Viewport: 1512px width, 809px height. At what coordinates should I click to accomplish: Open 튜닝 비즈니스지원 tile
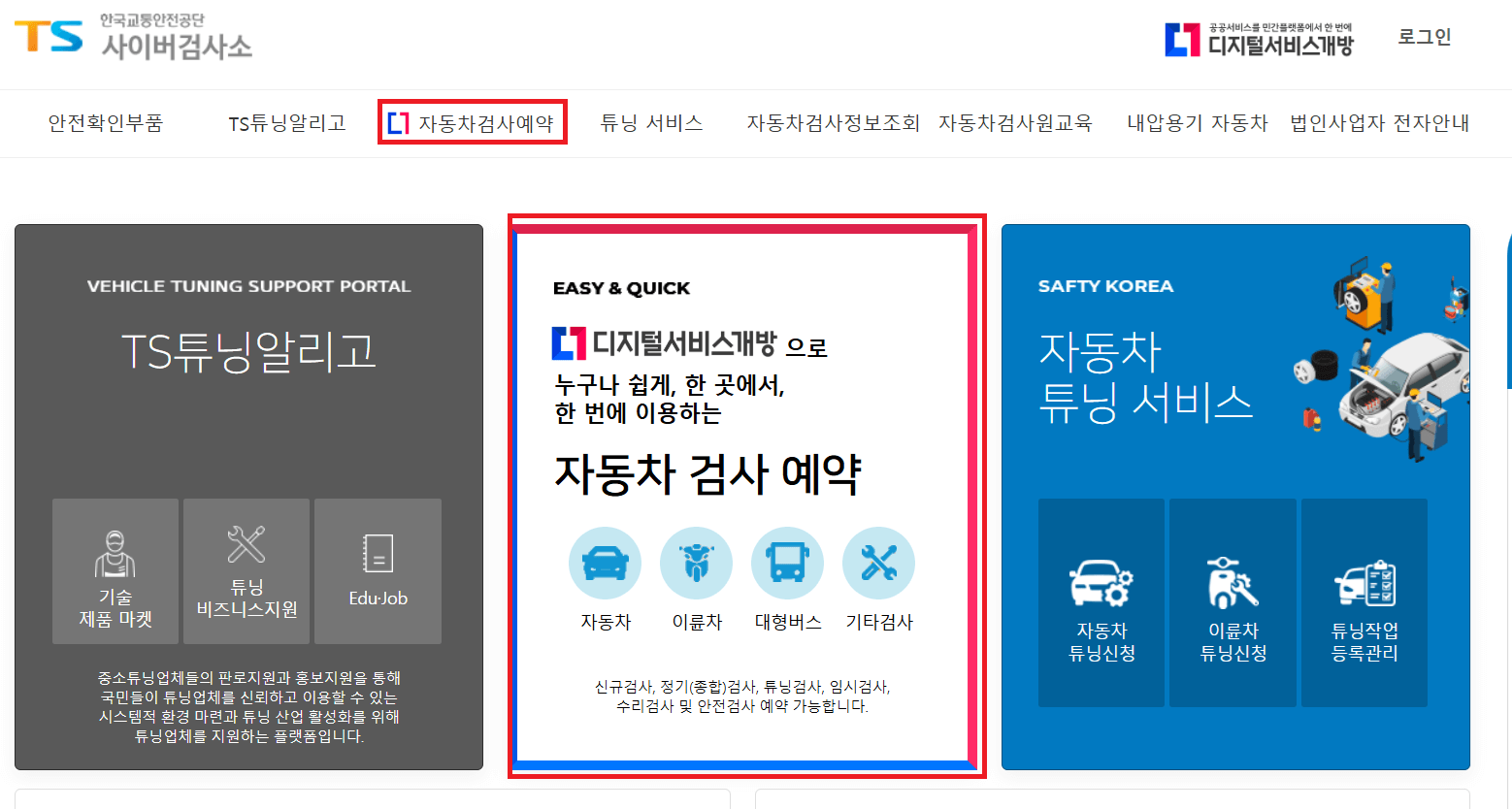coord(247,571)
